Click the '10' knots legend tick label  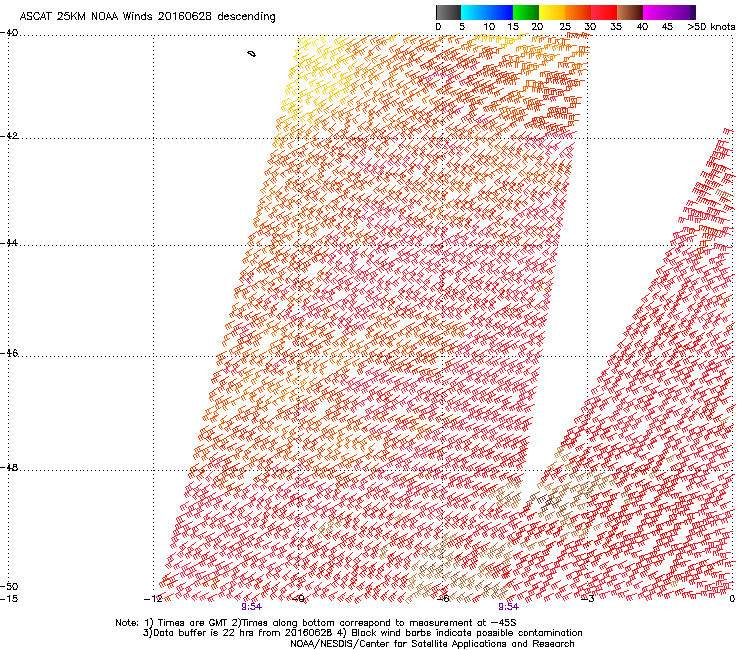[x=489, y=27]
